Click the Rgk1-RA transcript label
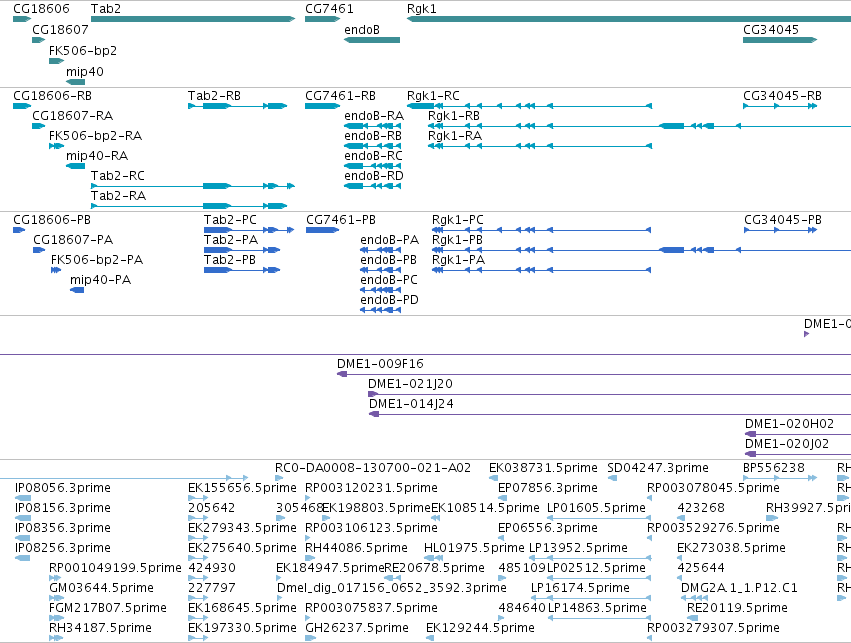 455,136
